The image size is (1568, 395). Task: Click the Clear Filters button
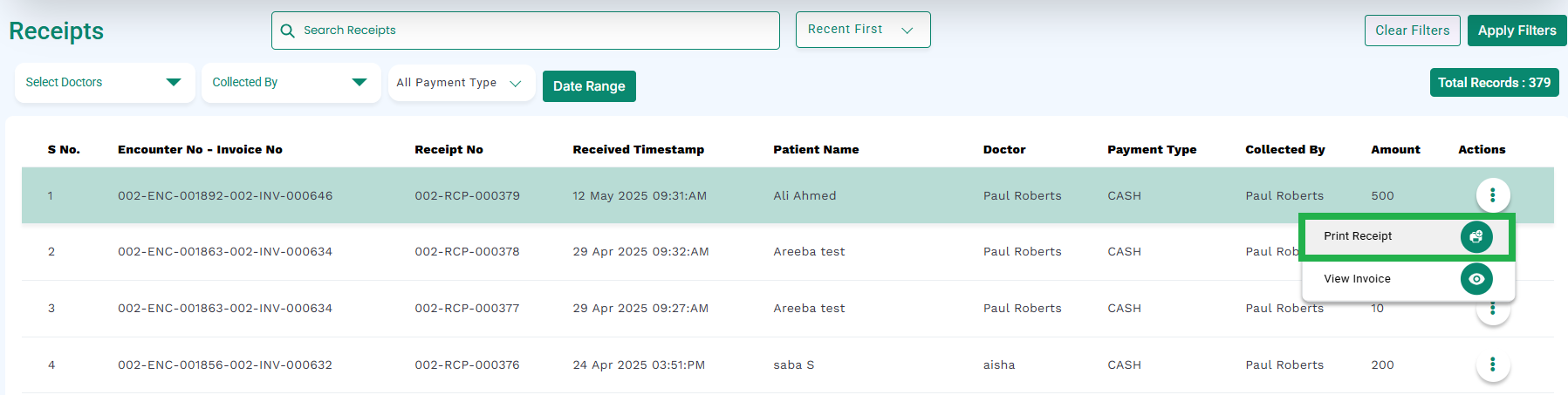click(x=1412, y=31)
